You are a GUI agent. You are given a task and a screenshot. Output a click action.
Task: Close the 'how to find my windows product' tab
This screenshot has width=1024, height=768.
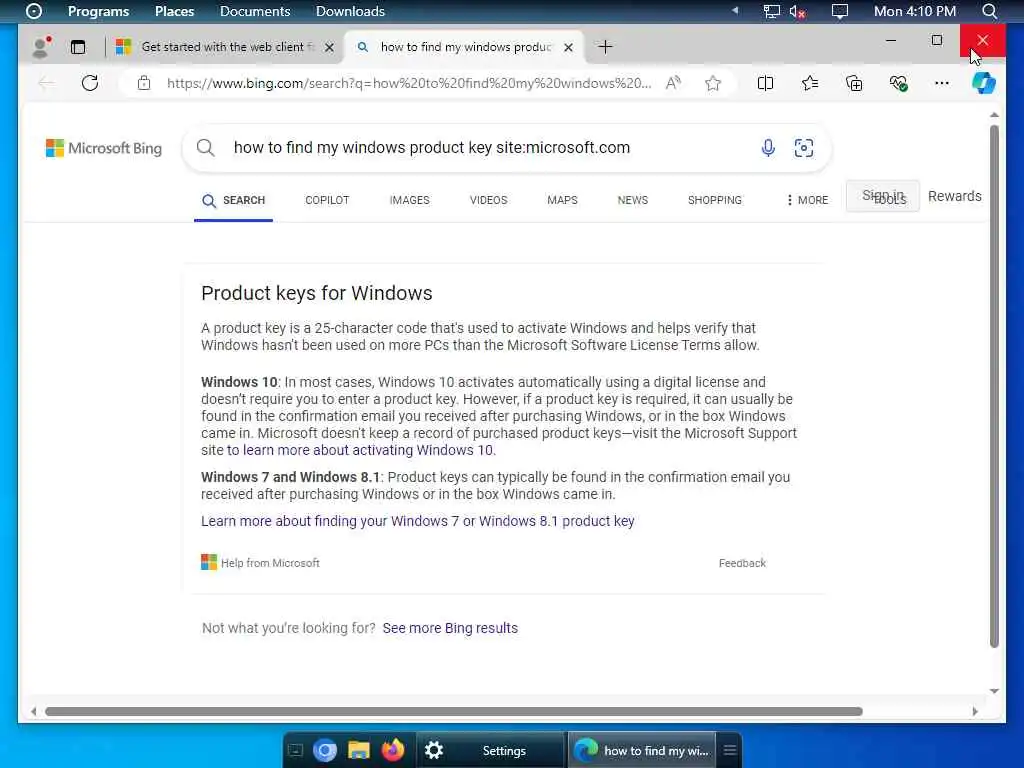tap(568, 47)
